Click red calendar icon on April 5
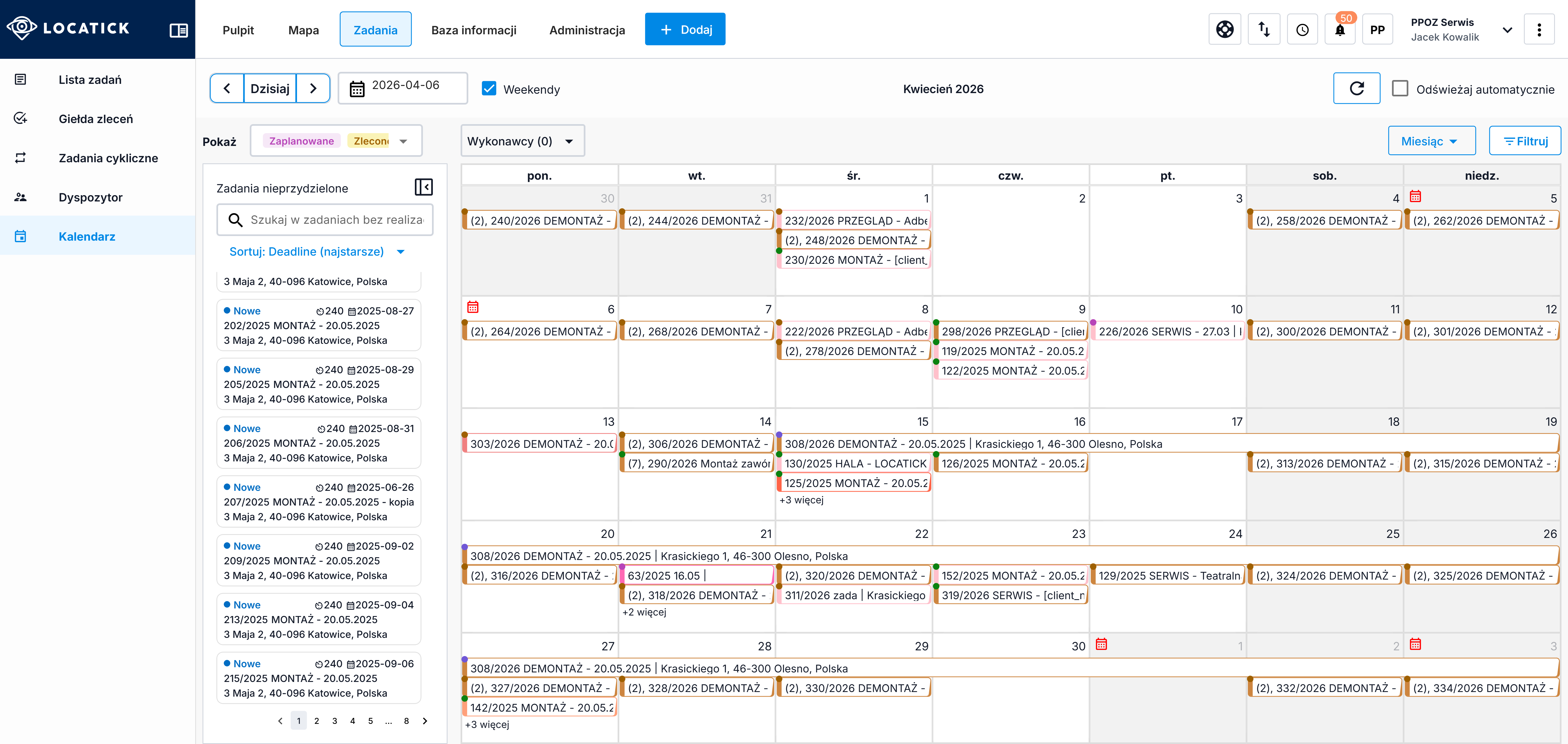This screenshot has width=1568, height=744. click(1416, 196)
